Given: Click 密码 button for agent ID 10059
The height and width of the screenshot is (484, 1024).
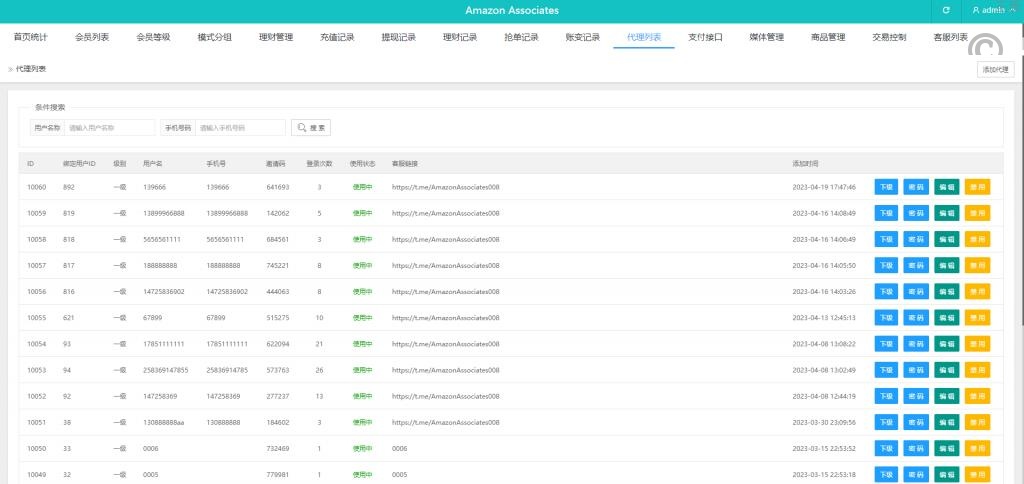Looking at the screenshot, I should (915, 213).
